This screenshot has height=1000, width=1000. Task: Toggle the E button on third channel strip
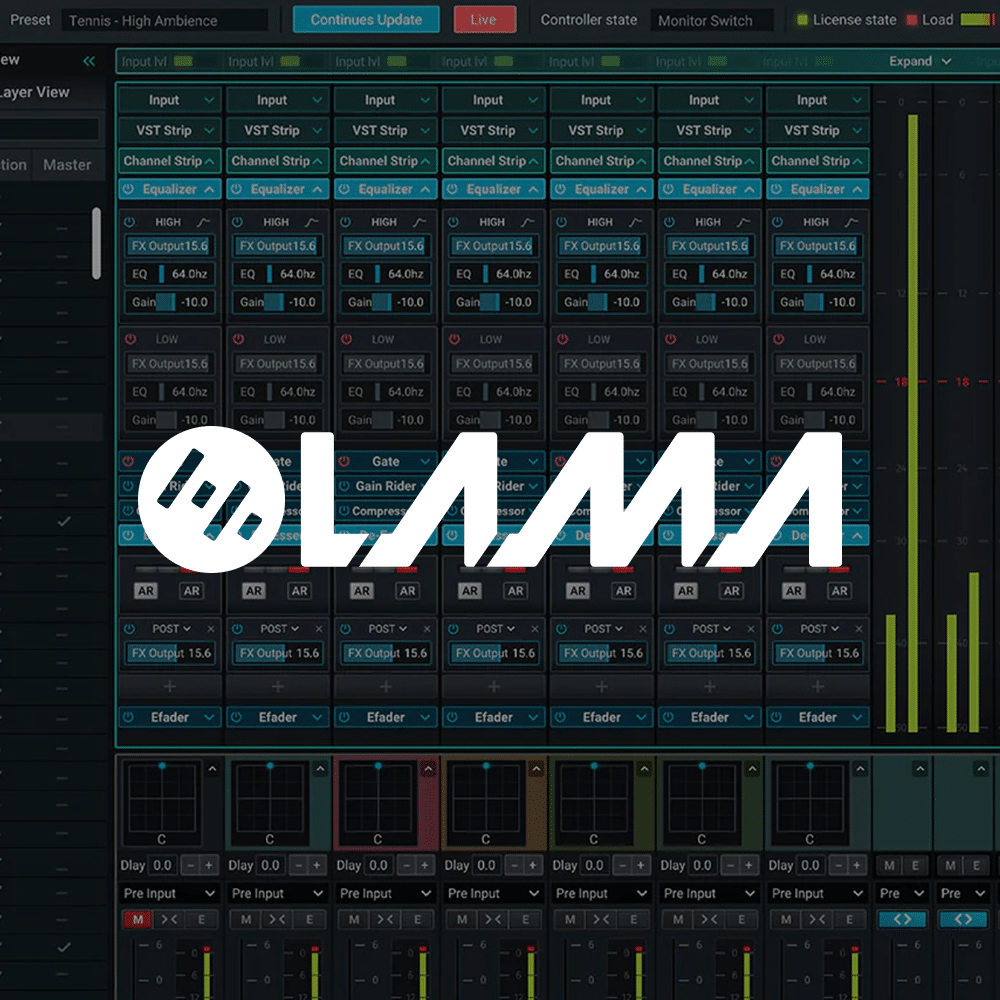417,919
